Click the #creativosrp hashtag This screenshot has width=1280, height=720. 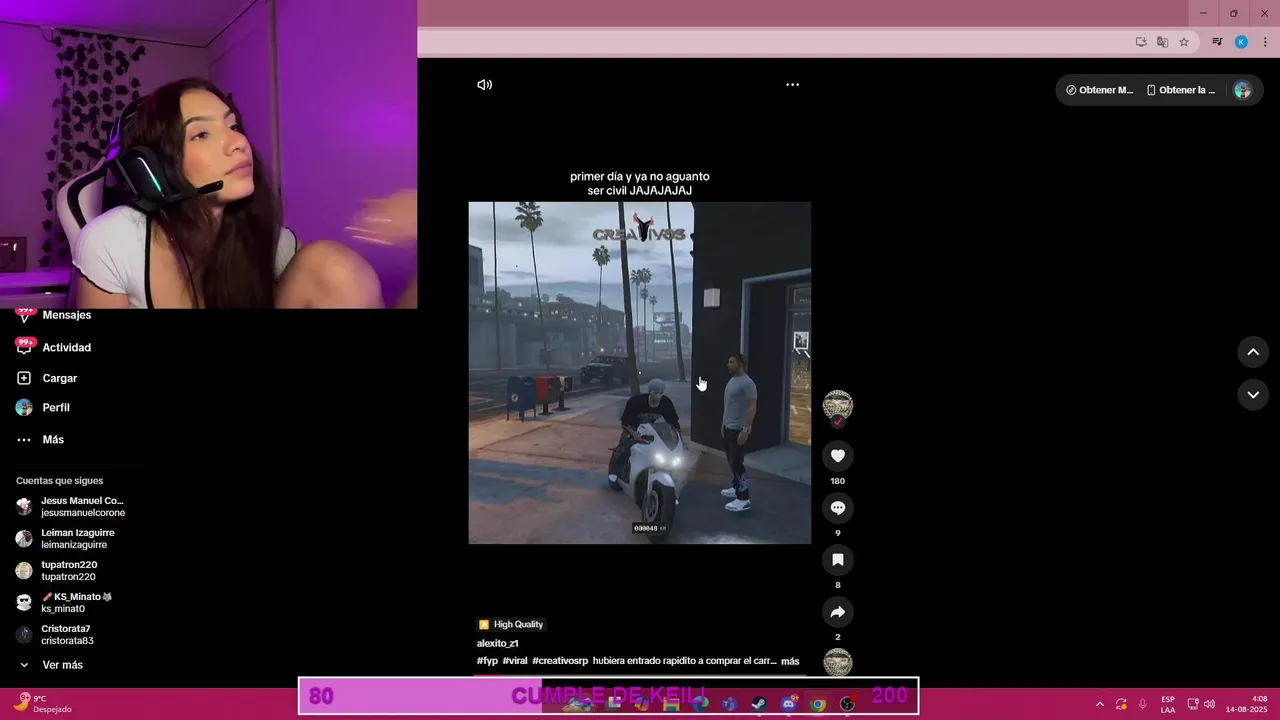click(x=560, y=661)
